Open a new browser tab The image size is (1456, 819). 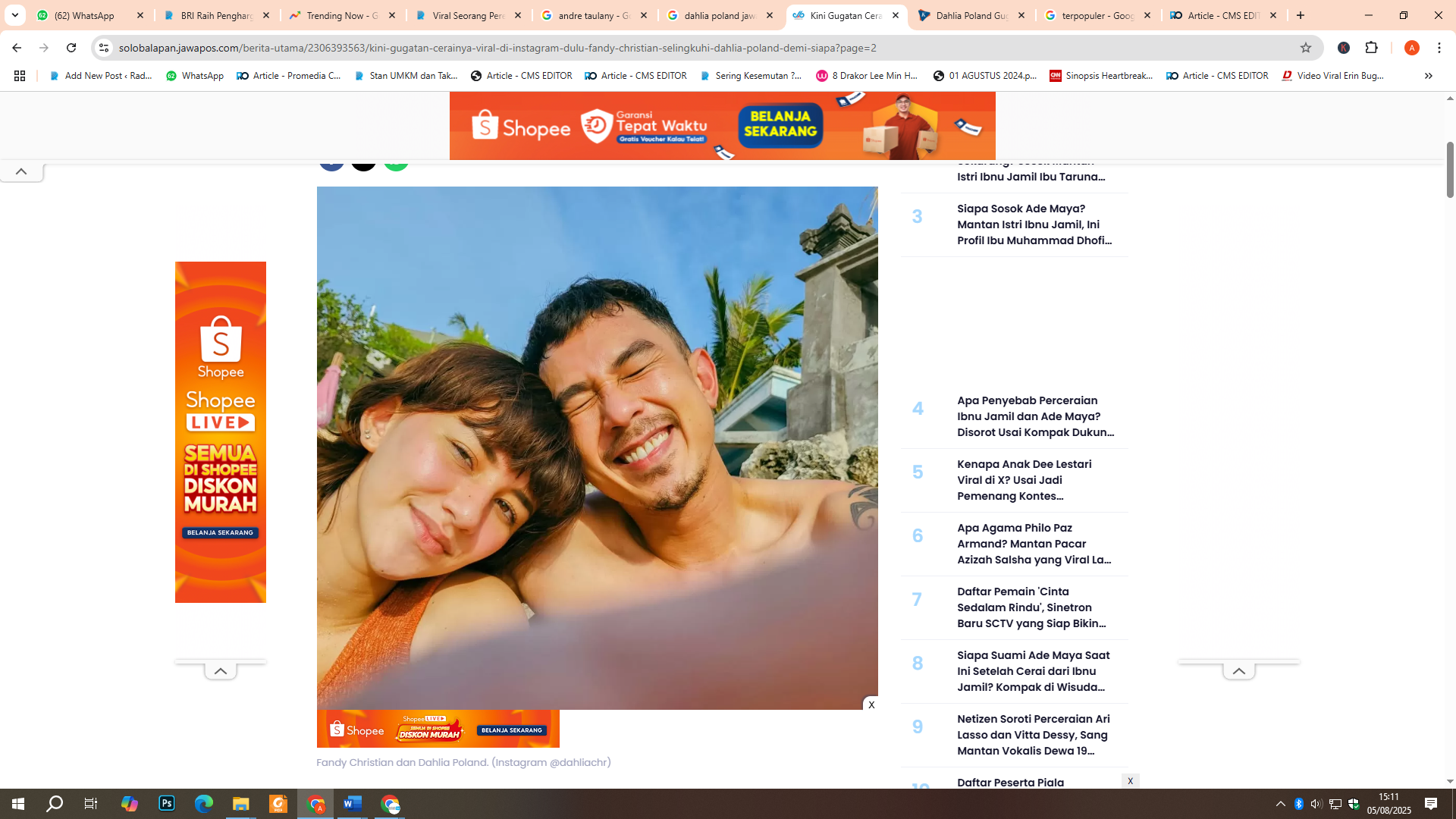1301,15
